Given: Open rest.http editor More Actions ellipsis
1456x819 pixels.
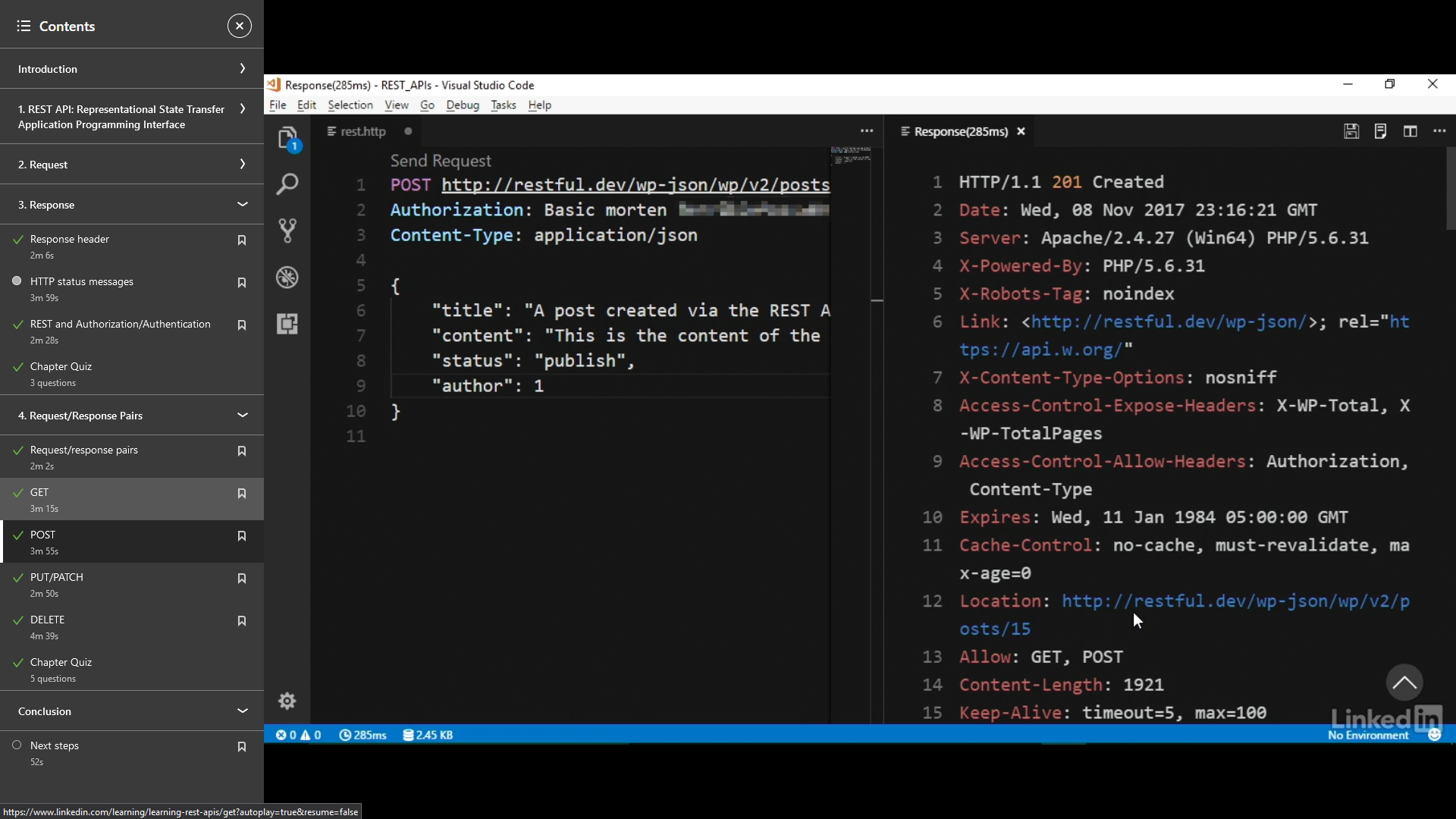Looking at the screenshot, I should pyautogui.click(x=867, y=131).
